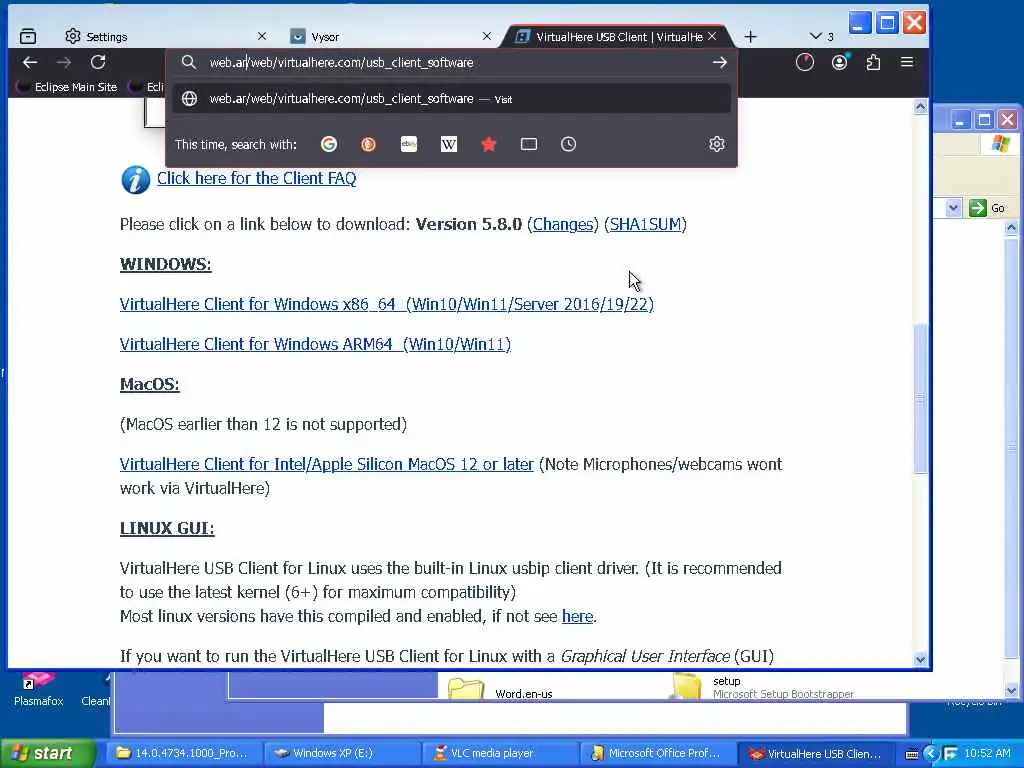Switch to Microsoft Office Prof taskbar button
The width and height of the screenshot is (1024, 768).
(x=658, y=754)
